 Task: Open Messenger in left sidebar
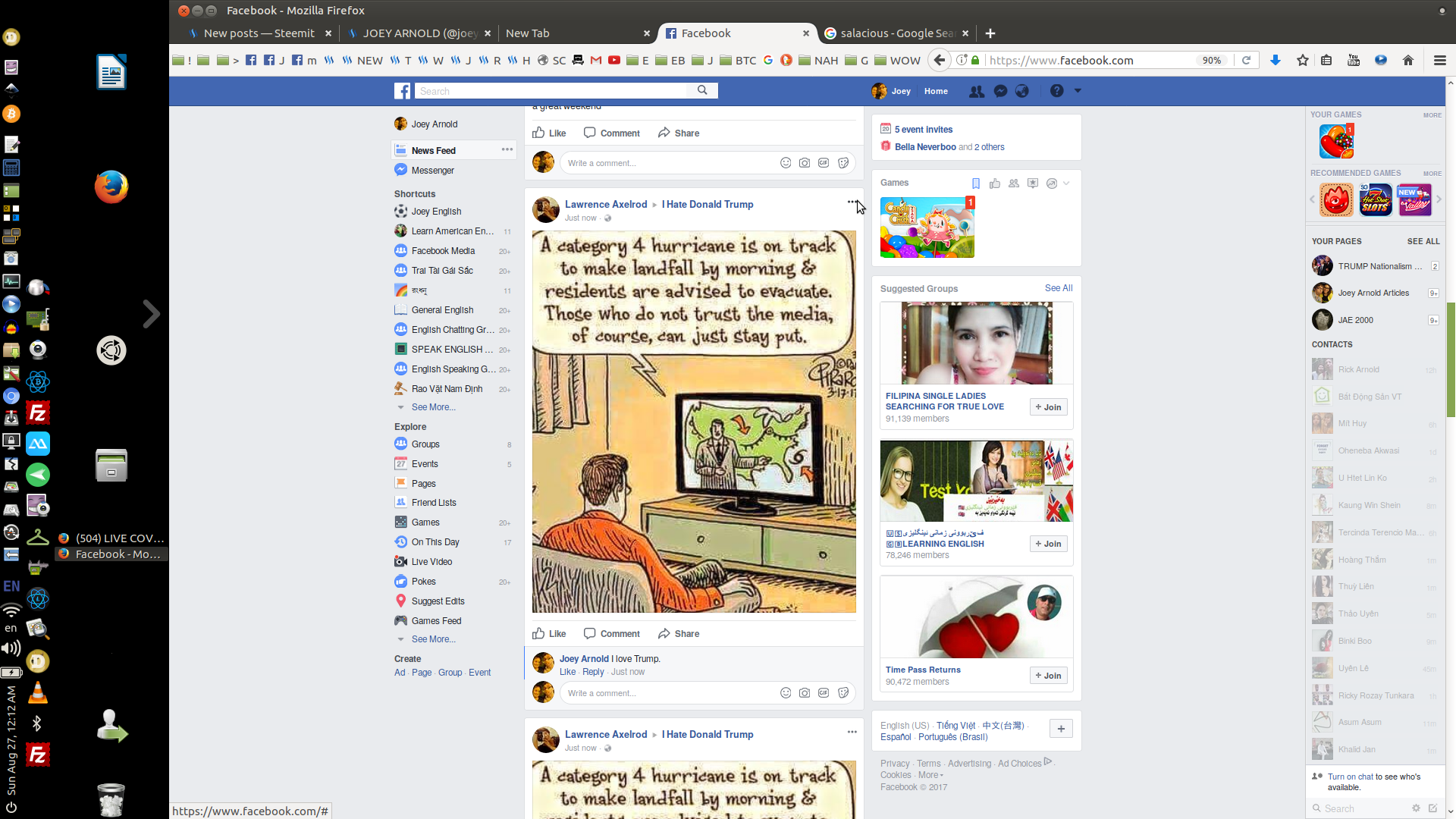(x=433, y=171)
